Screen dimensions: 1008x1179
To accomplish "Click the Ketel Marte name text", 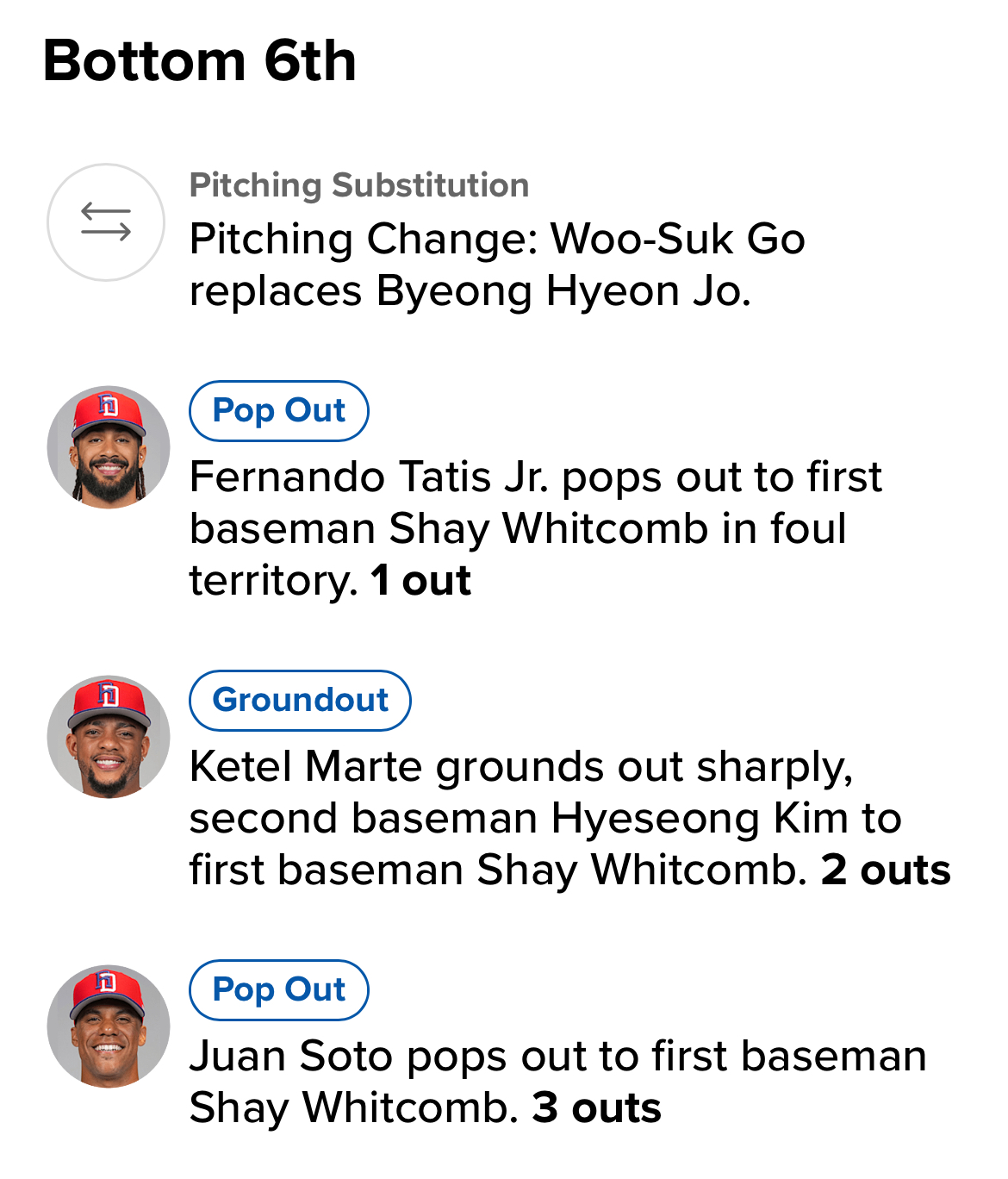I will (305, 766).
